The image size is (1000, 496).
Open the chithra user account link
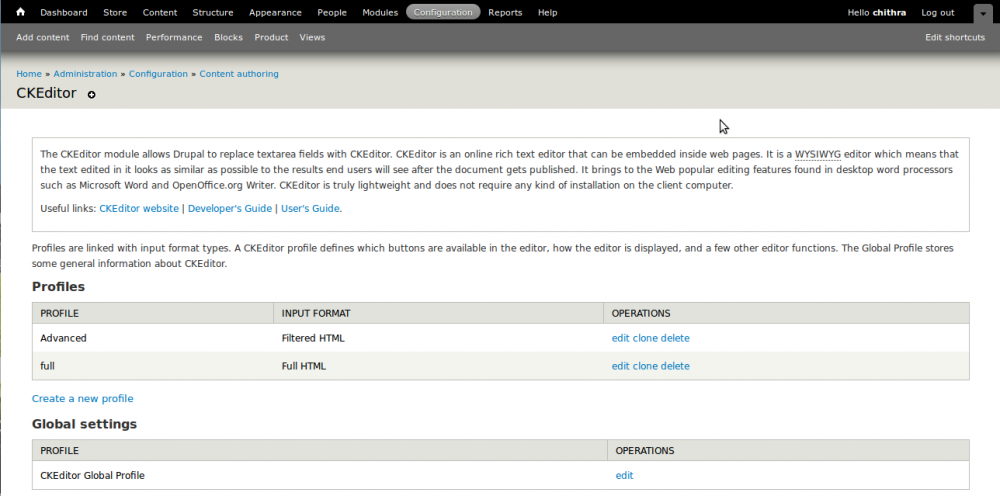pos(888,13)
